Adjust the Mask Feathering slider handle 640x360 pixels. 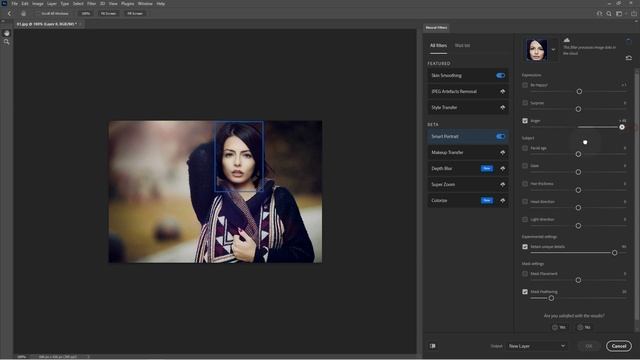click(x=551, y=298)
